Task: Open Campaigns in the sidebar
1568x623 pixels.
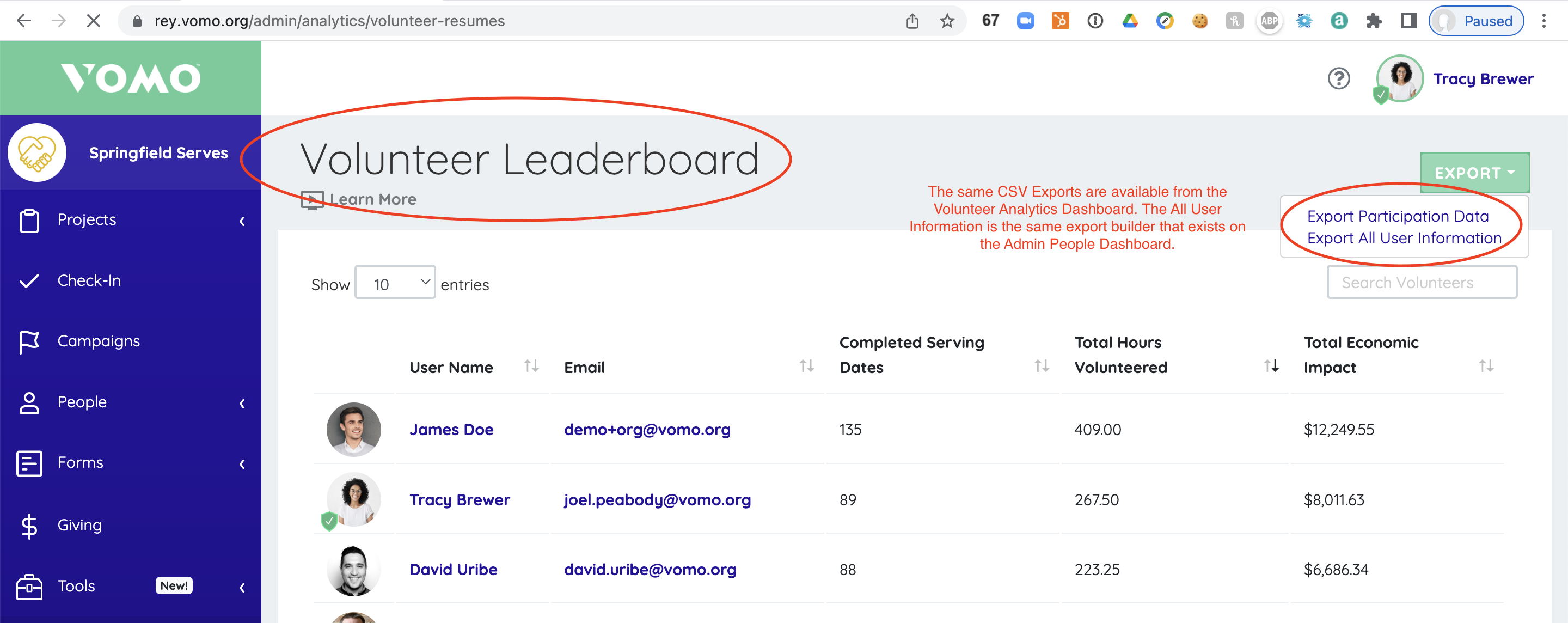Action: click(x=99, y=341)
